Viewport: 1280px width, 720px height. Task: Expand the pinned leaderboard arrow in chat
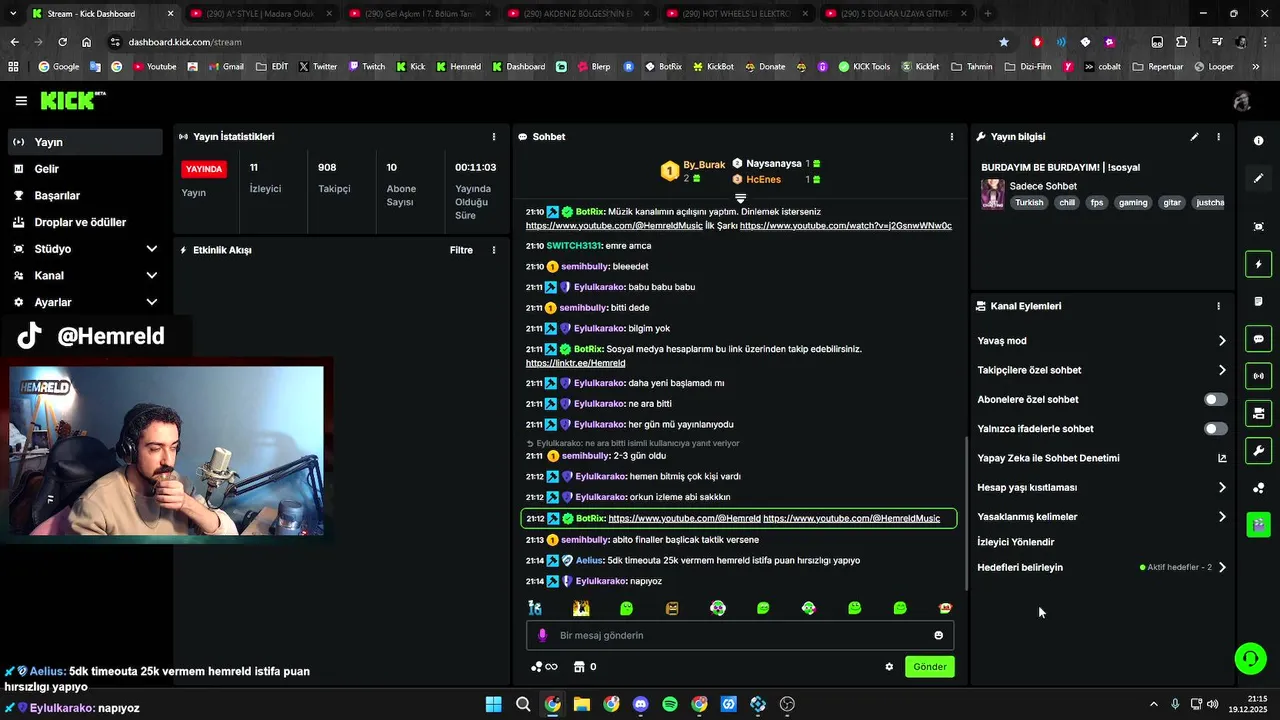[740, 198]
